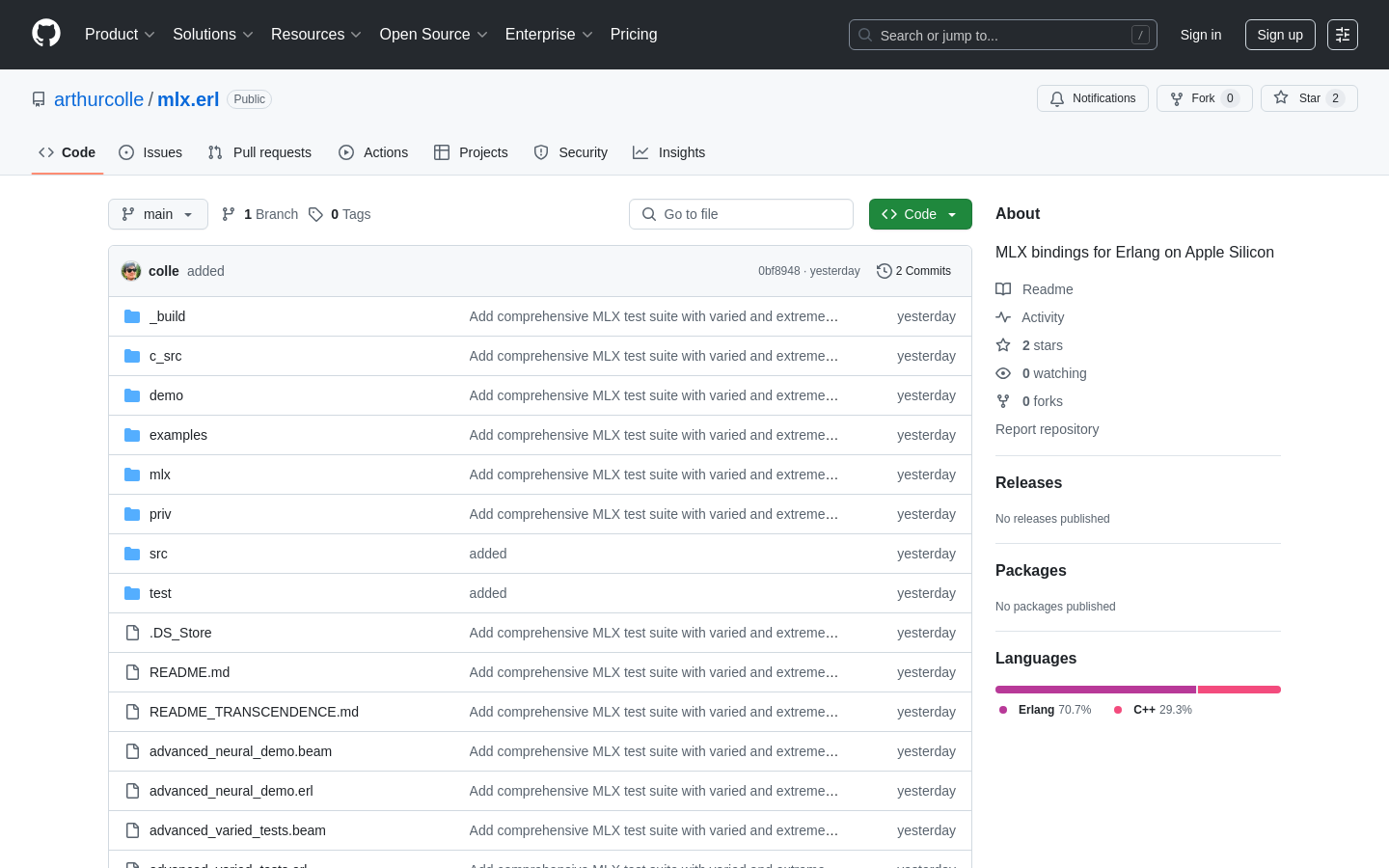Click the C++ 29.3% language label
This screenshot has height=868, width=1389.
click(1153, 710)
